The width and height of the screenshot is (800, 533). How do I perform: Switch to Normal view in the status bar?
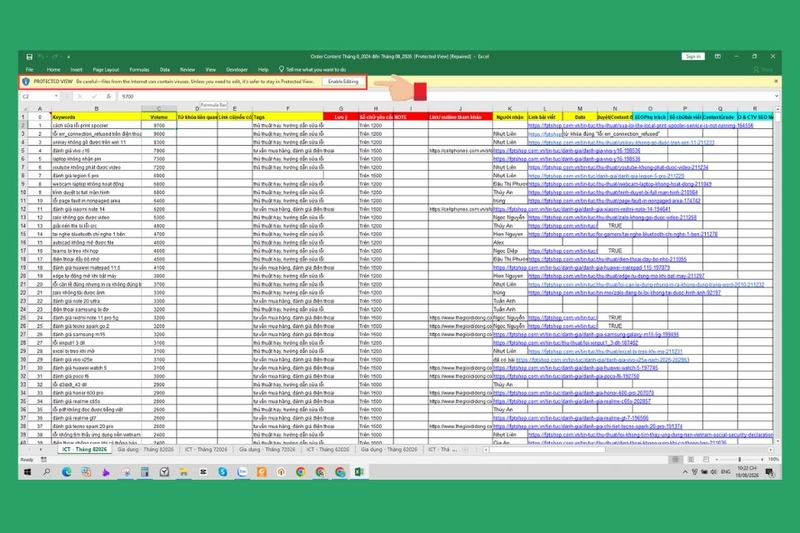[x=676, y=460]
